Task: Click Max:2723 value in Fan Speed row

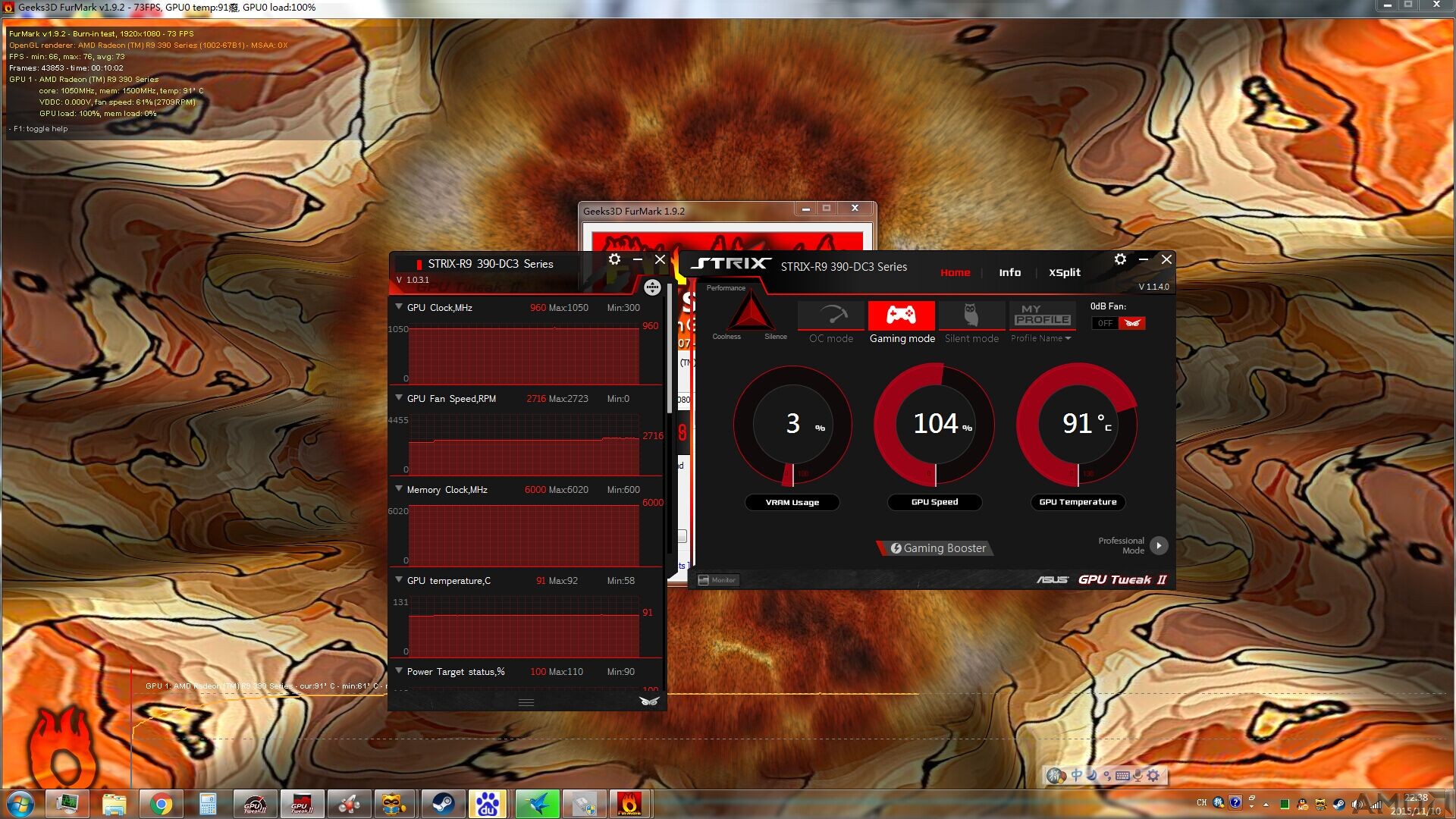Action: pos(568,398)
